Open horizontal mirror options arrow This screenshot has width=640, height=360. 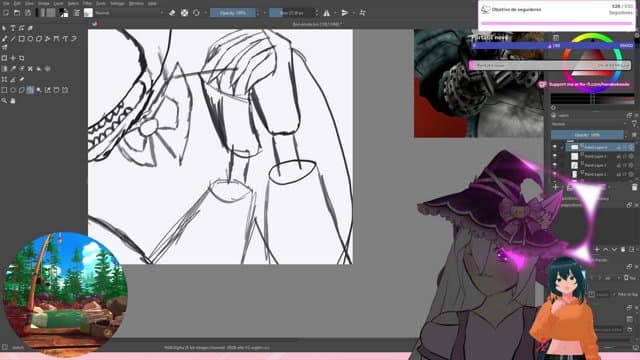pos(335,13)
